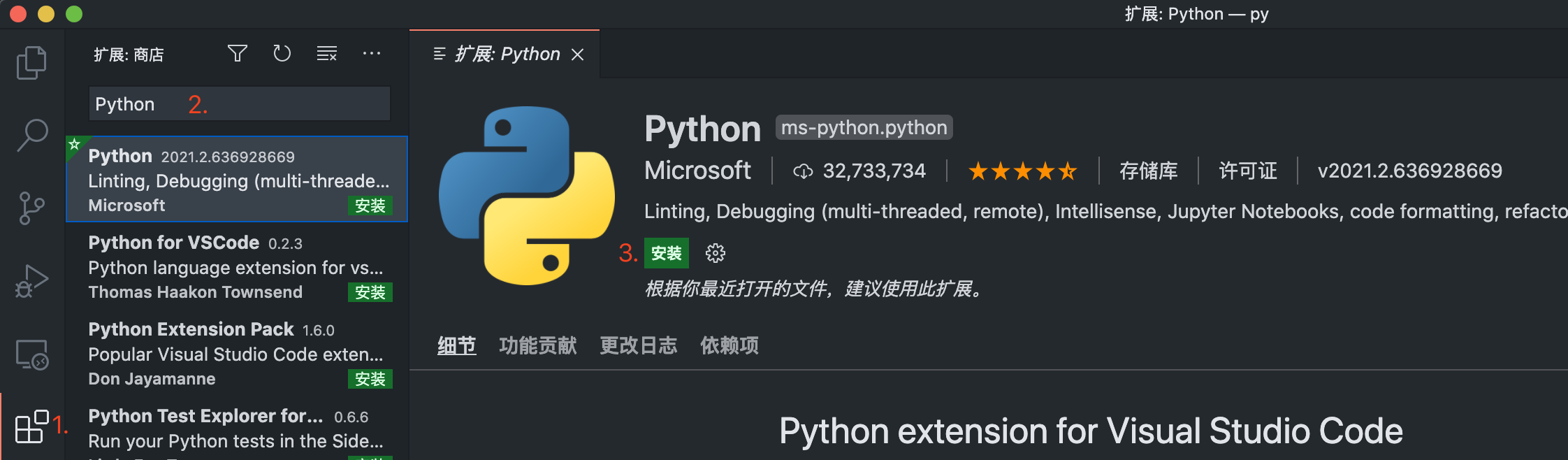Open the Search view in activity bar
The image size is (1568, 460).
(x=32, y=136)
